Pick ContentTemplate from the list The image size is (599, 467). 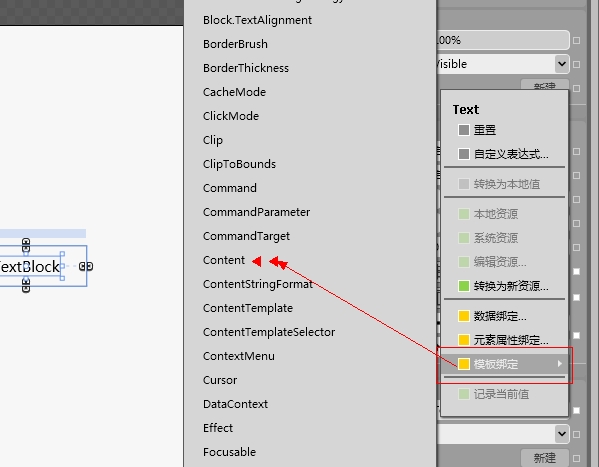[x=248, y=308]
